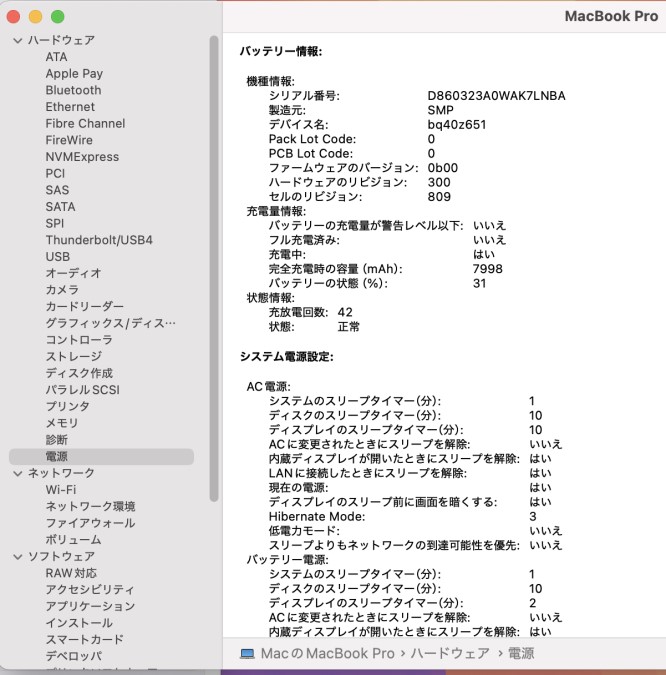Click the manufacturer value SMP
666x675 pixels.
(x=440, y=111)
